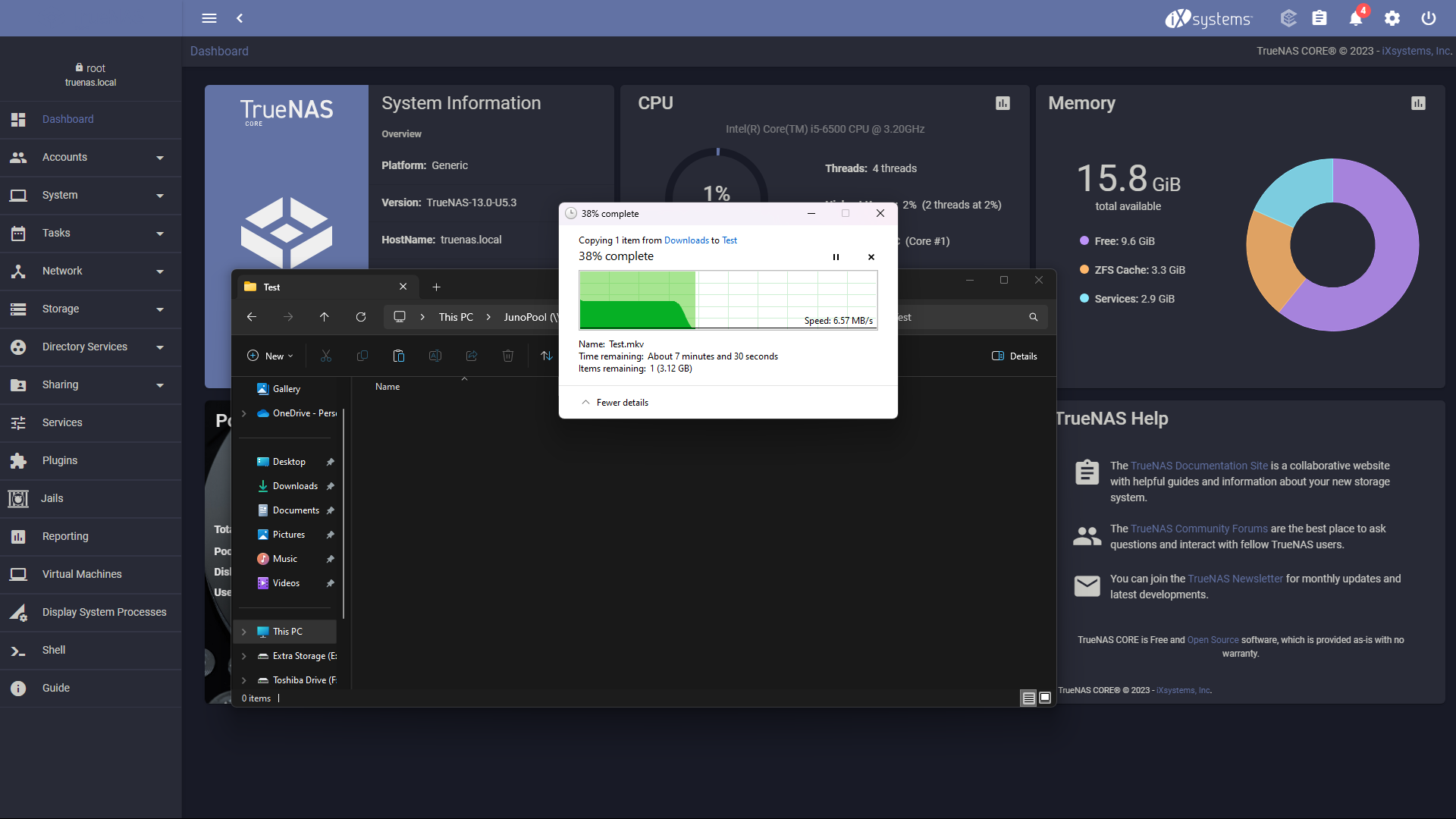This screenshot has height=819, width=1456.
Task: Open the New item dropdown
Action: point(270,356)
